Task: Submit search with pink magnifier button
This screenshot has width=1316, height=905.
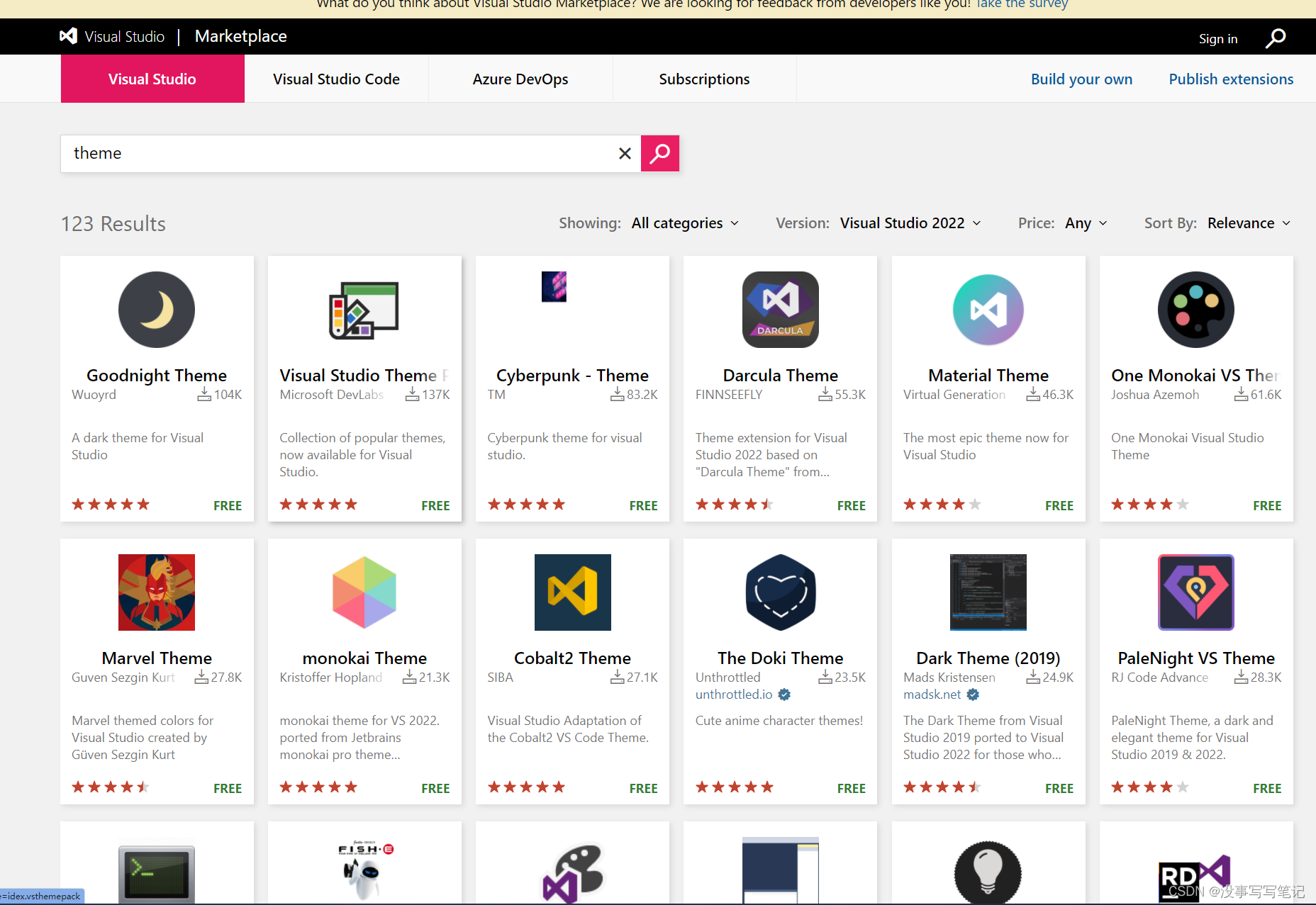Action: [660, 153]
